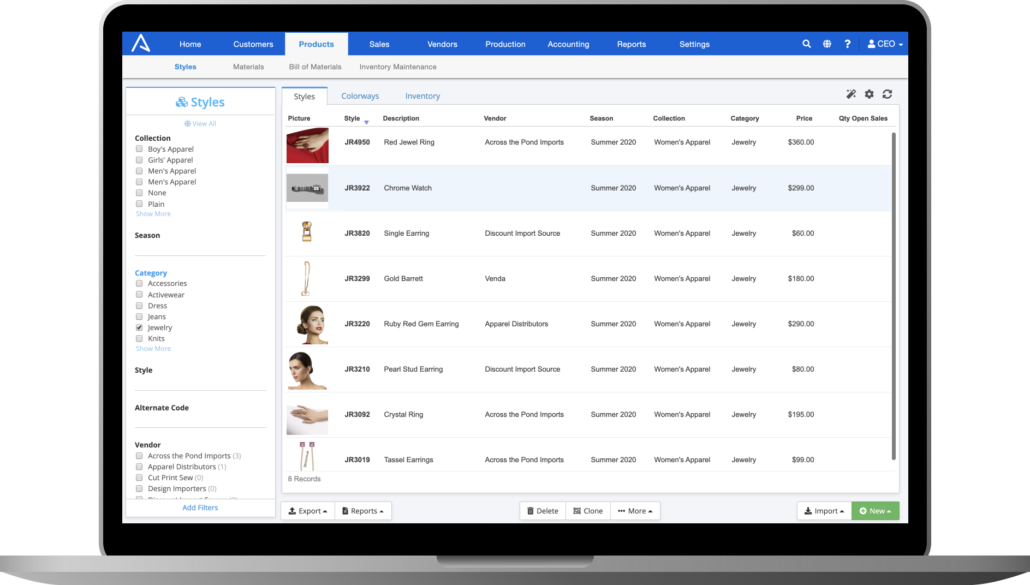
Task: Click the Clone button
Action: [588, 511]
